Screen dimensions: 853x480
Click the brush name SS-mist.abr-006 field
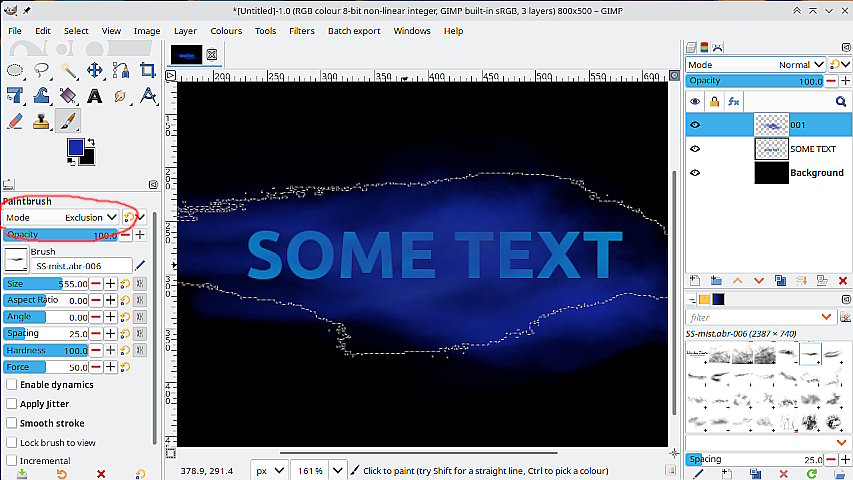click(81, 266)
